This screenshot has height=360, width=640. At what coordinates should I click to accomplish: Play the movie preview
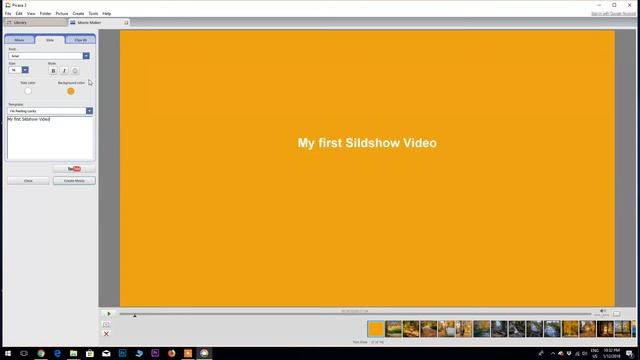[x=109, y=313]
